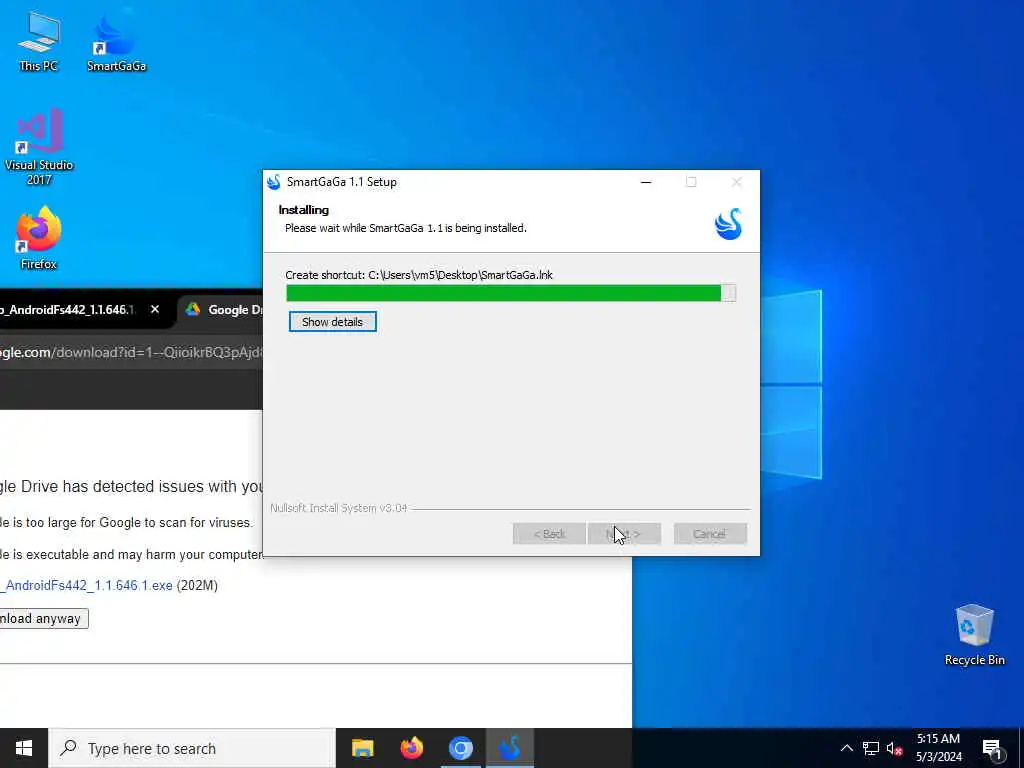This screenshot has width=1024, height=768.
Task: Click the disabled Back button in installer
Action: tap(549, 534)
